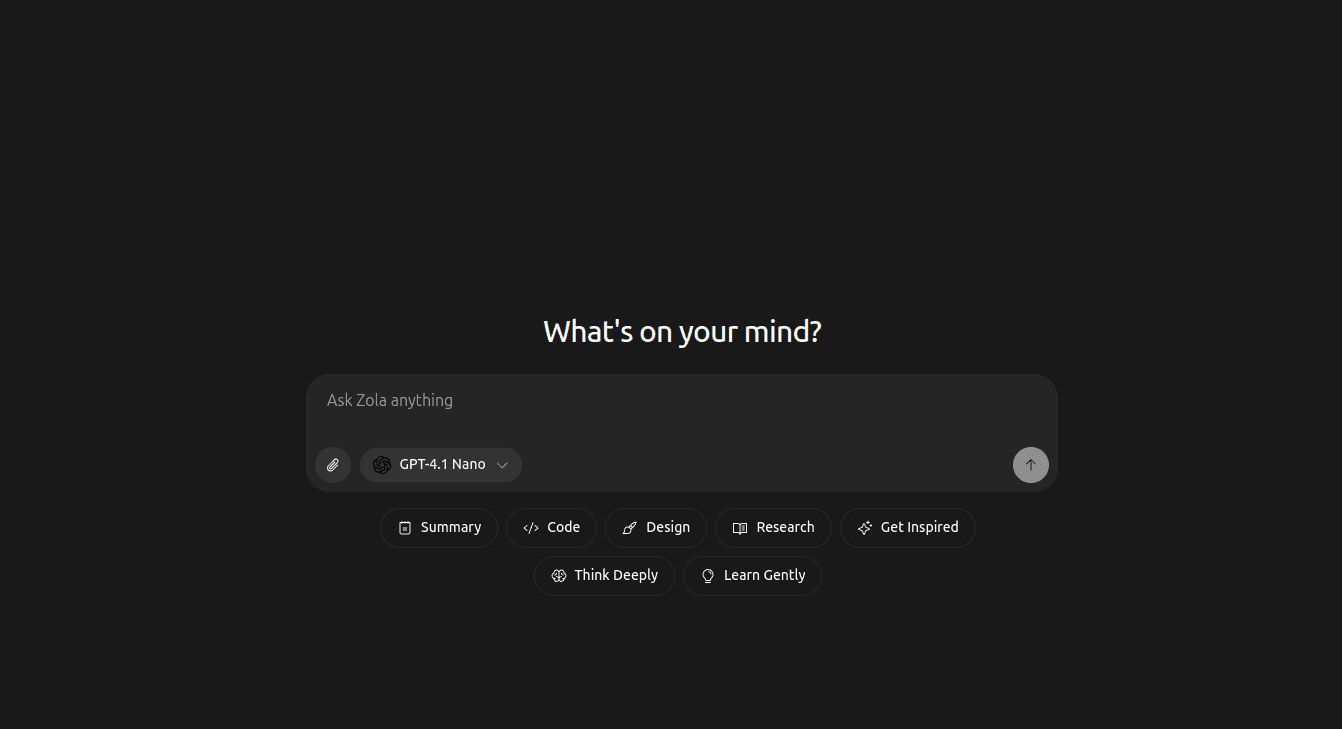Open the GPT-4.1 Nano model dropdown
This screenshot has height=729, width=1342.
(441, 465)
